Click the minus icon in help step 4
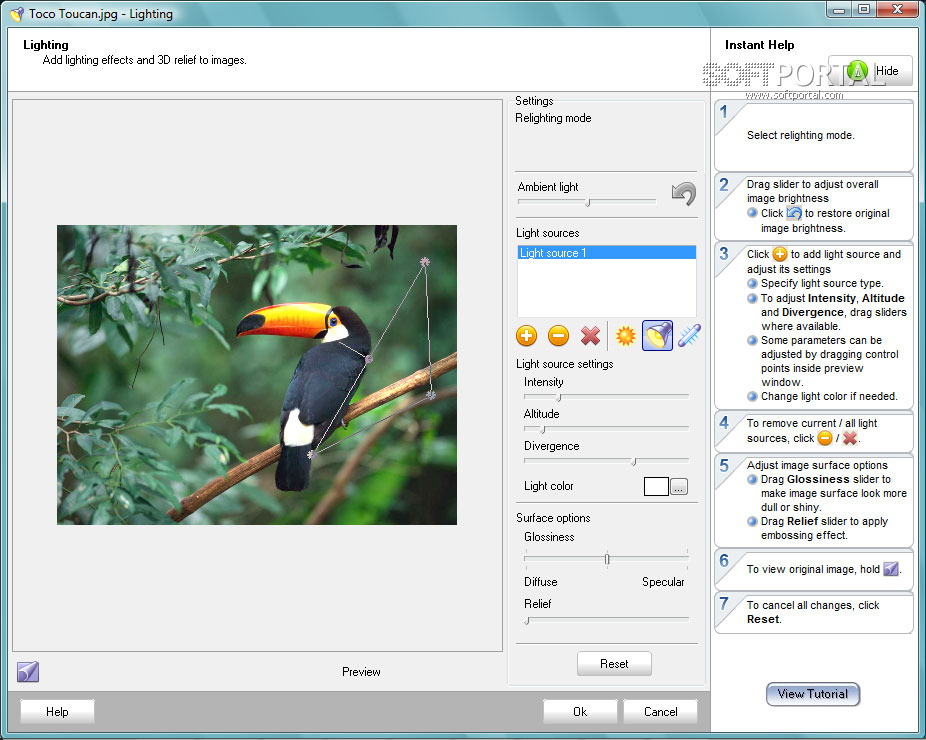The height and width of the screenshot is (740, 926). [824, 438]
